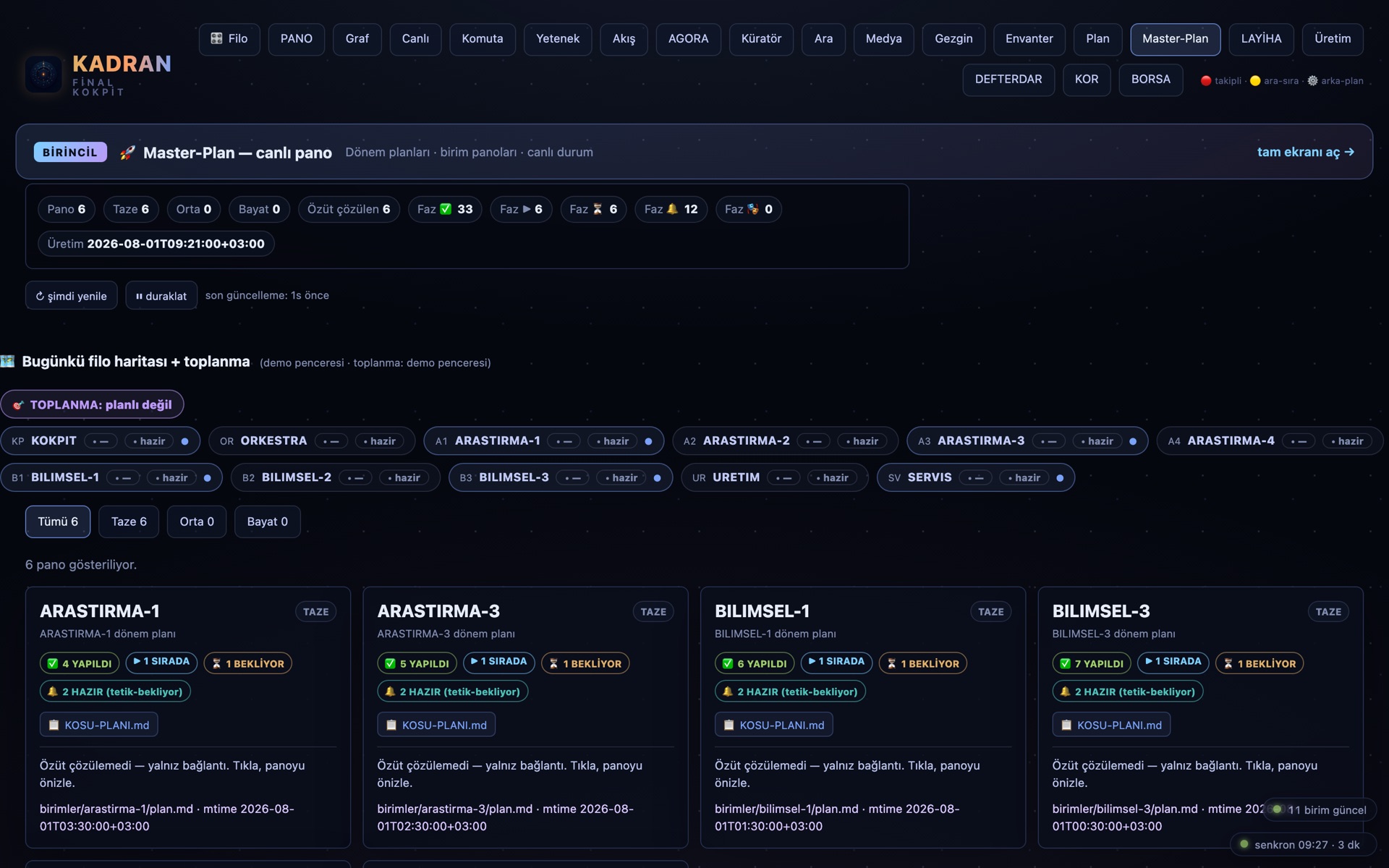This screenshot has width=1389, height=868.
Task: Go to the AGORA tab
Action: coord(688,39)
